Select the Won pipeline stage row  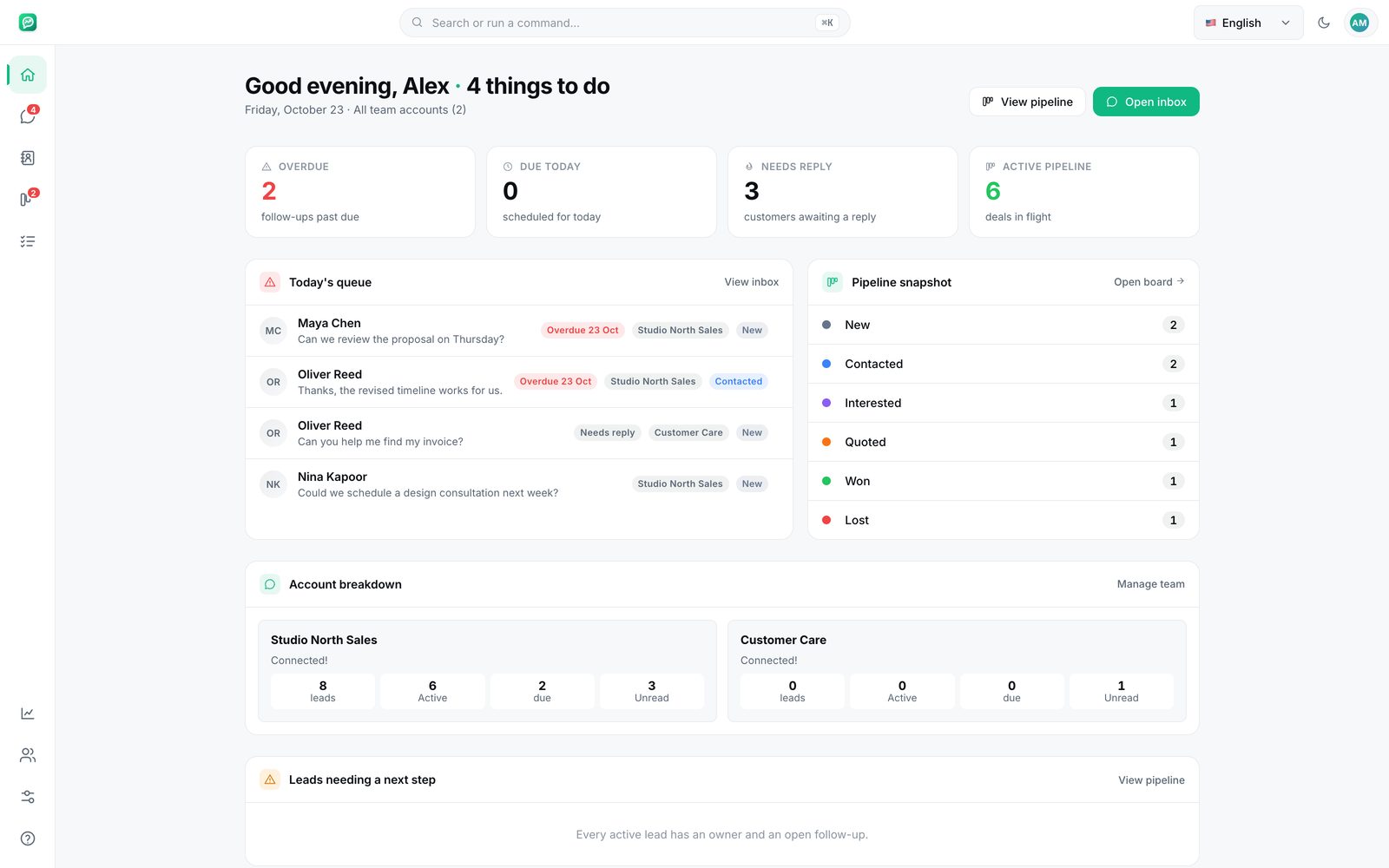tap(1004, 481)
